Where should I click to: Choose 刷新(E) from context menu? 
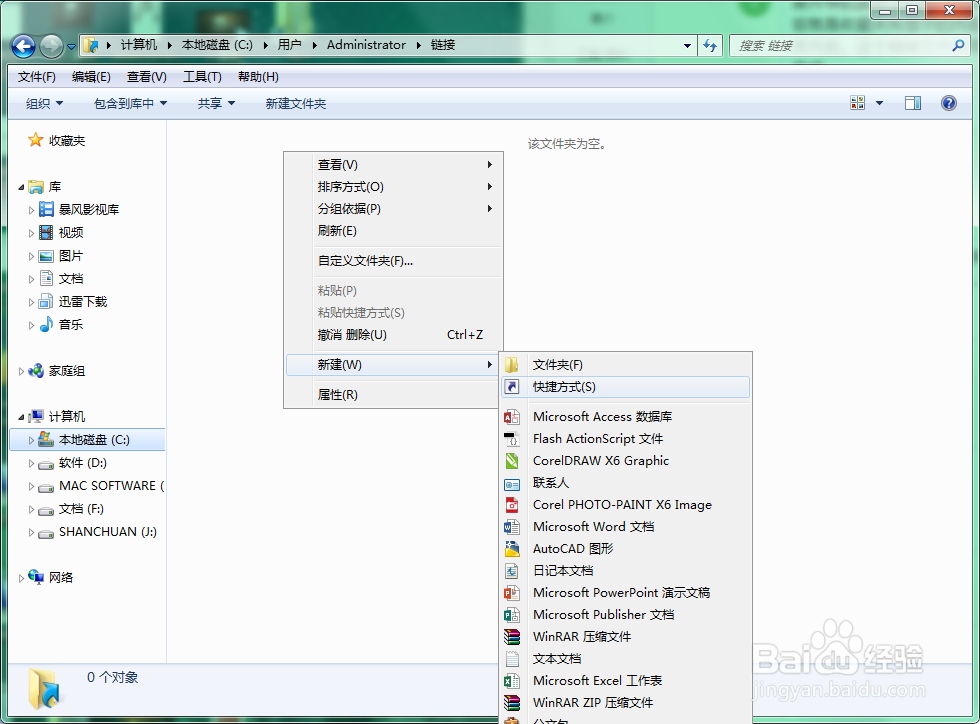(394, 231)
